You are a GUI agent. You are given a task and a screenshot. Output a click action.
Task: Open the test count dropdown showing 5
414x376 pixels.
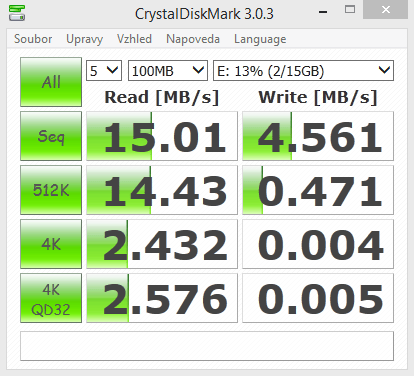104,71
